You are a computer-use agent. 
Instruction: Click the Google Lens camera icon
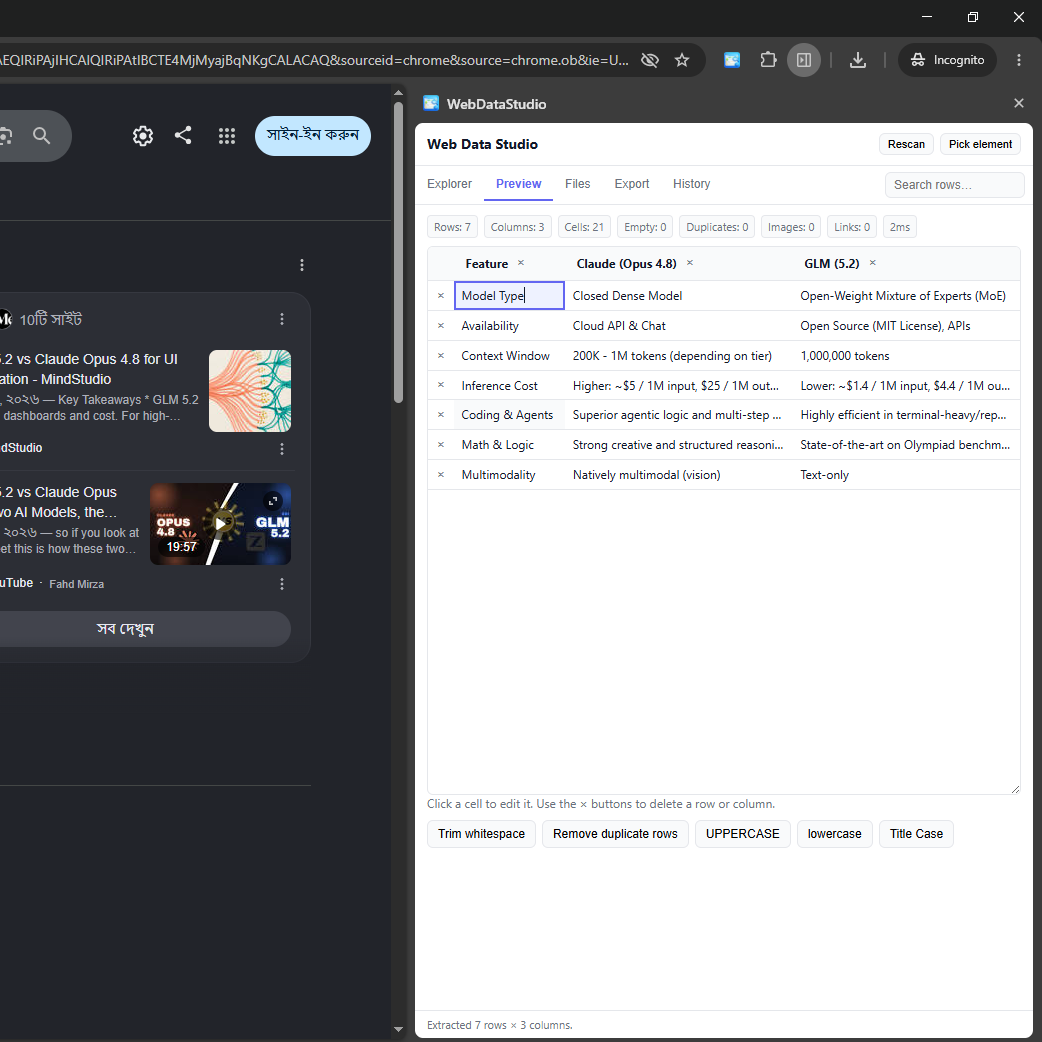5,136
